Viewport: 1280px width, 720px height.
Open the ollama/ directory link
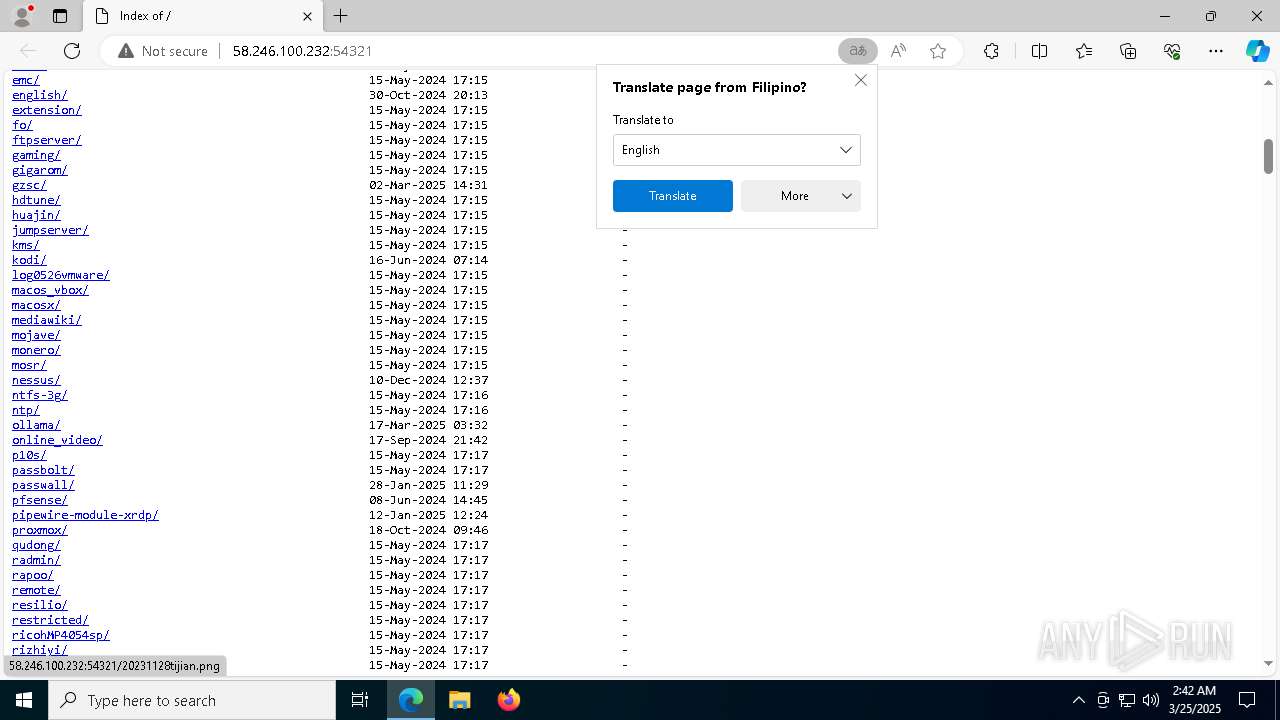coord(36,425)
